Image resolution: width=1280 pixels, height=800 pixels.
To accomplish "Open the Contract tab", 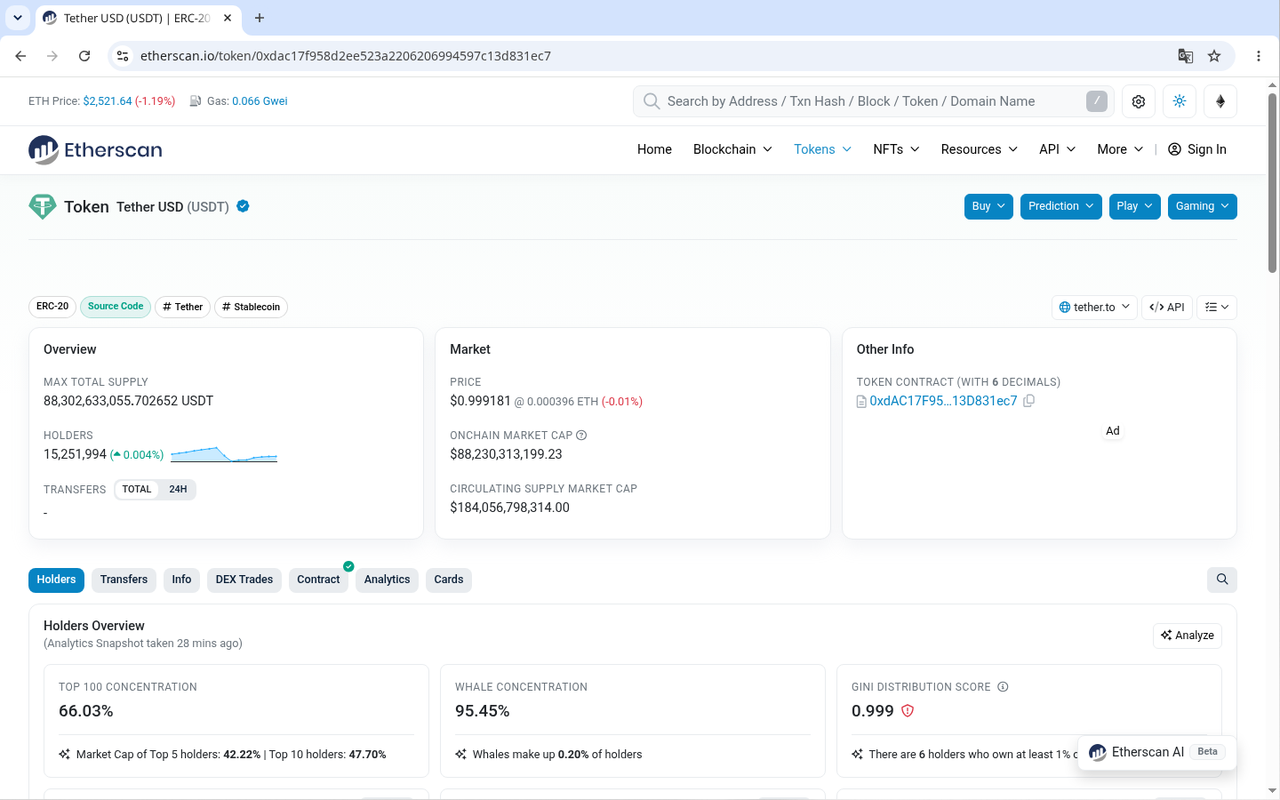I will click(319, 580).
